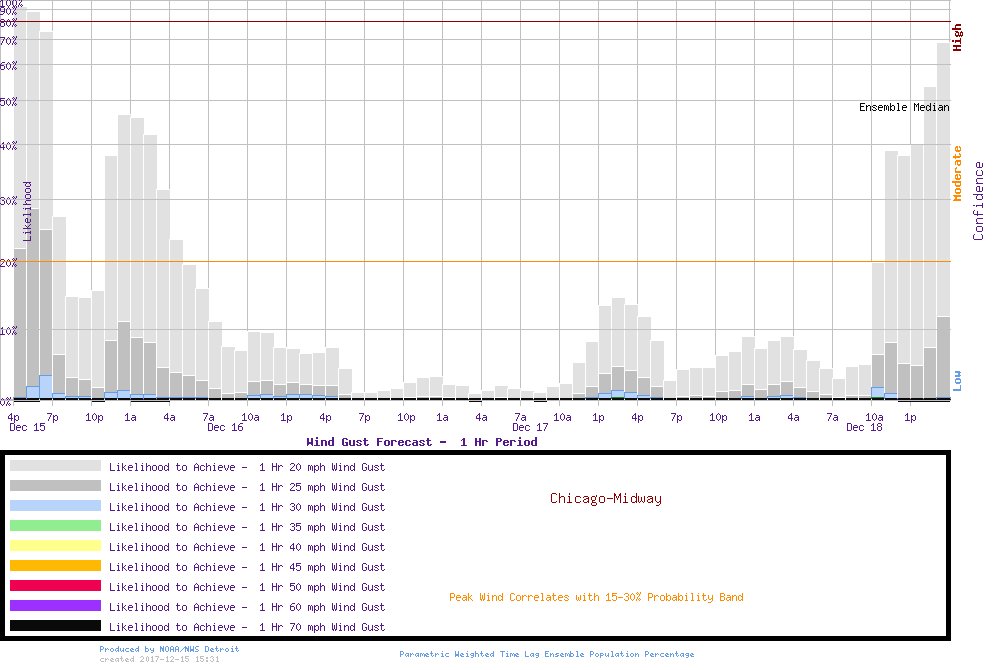Click the High confidence label

point(957,37)
